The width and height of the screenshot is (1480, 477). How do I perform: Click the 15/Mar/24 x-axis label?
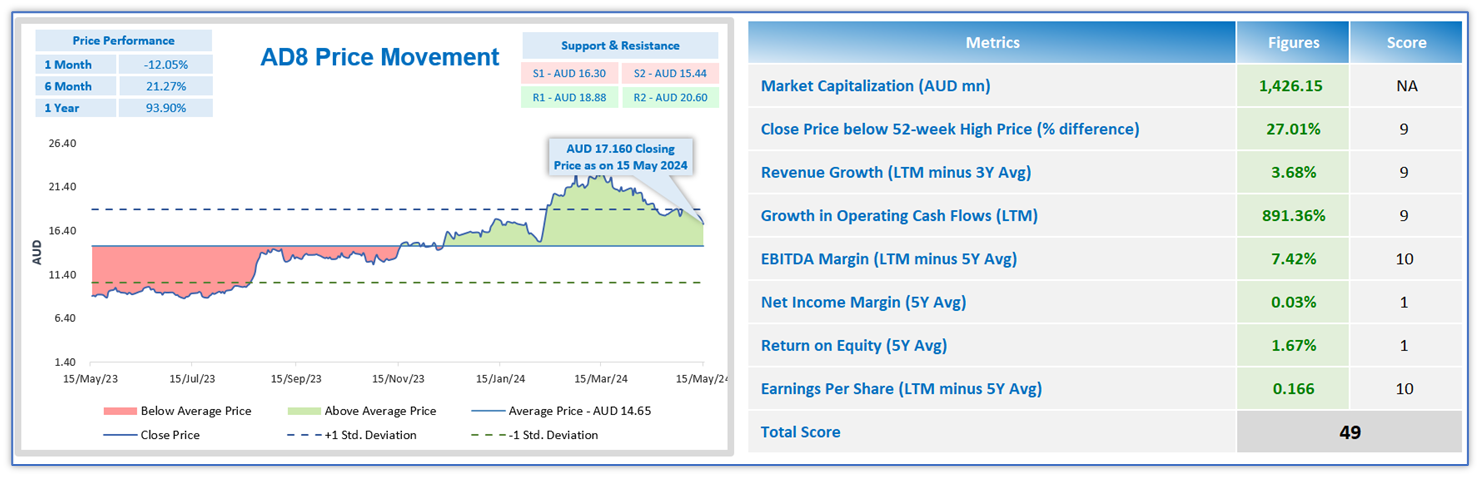pos(601,379)
